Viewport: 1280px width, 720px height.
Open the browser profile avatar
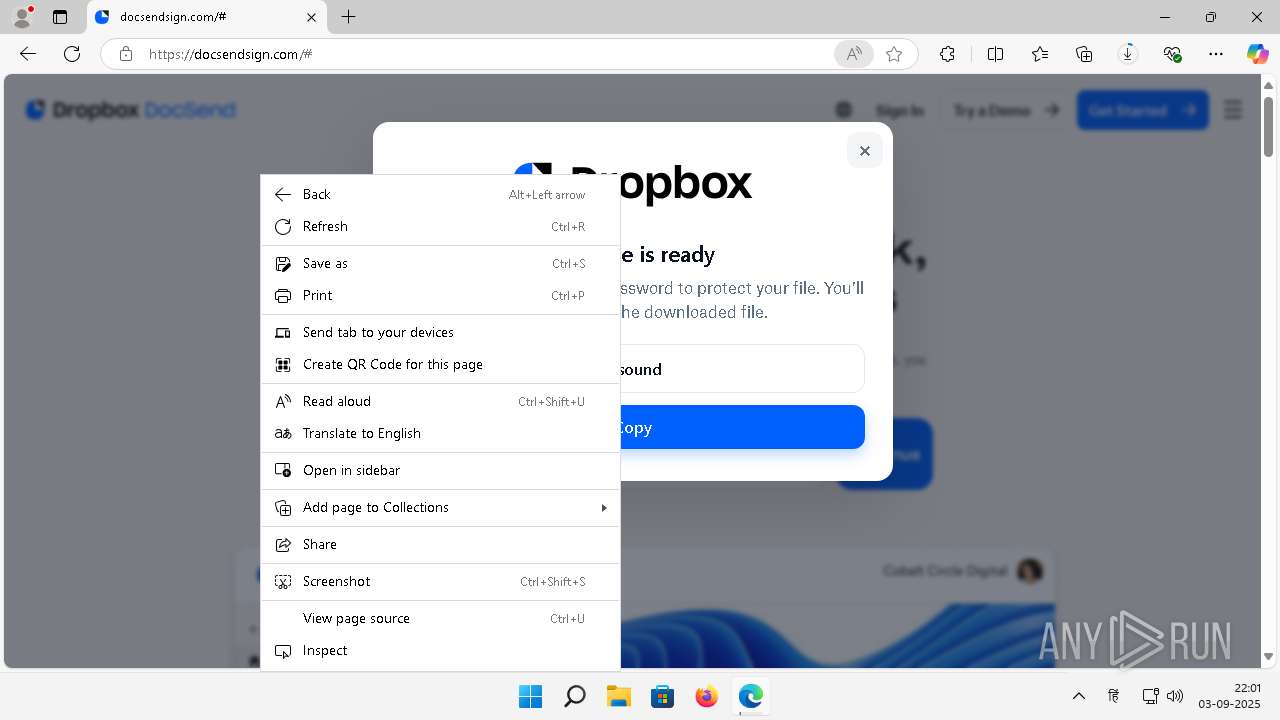(x=23, y=17)
